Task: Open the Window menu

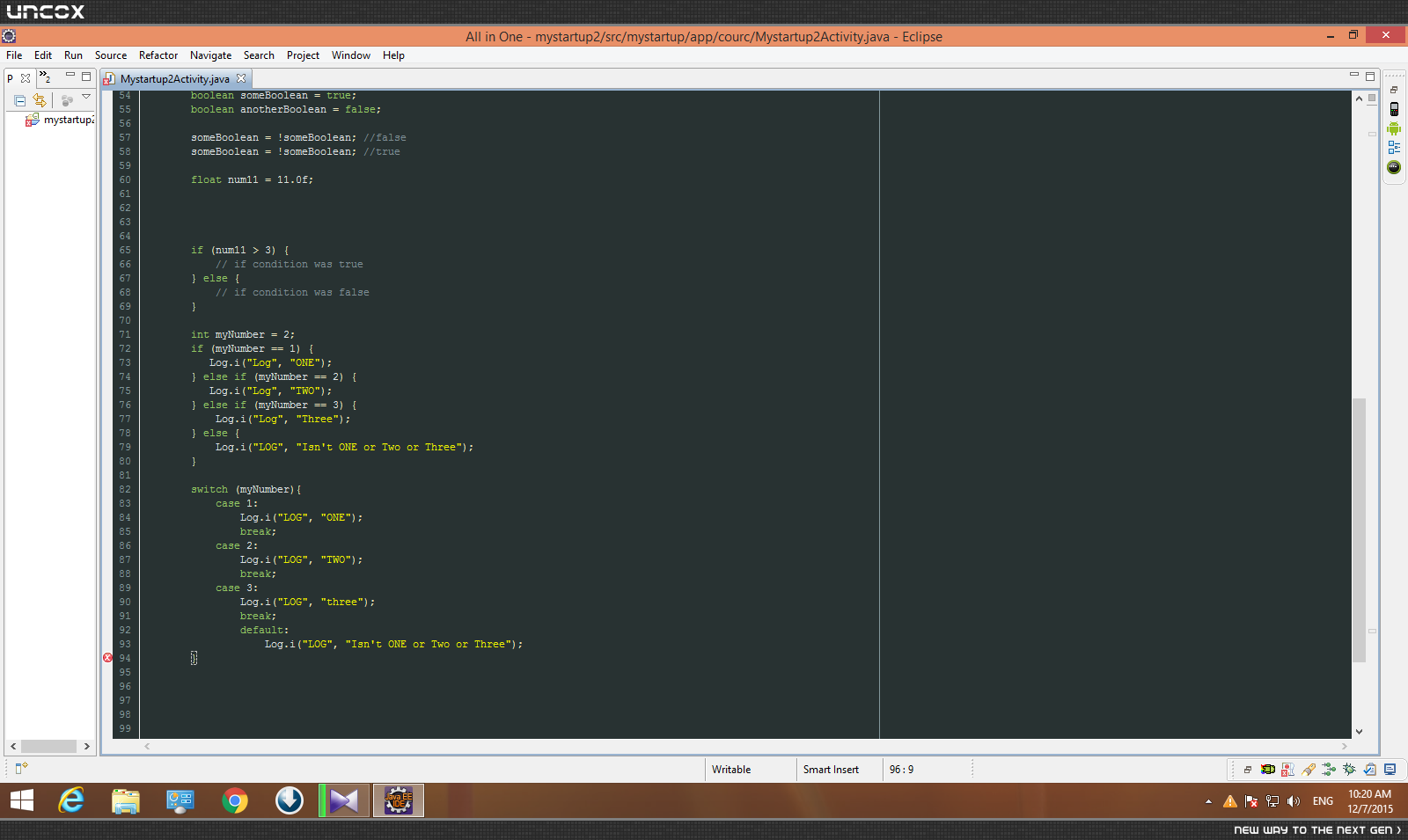Action: coord(351,55)
